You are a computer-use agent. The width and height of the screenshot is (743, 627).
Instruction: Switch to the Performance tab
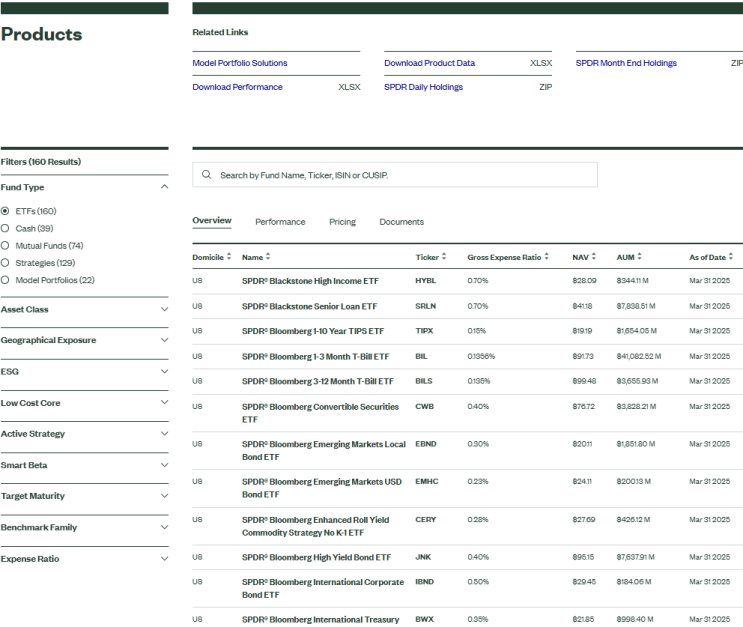pos(280,222)
